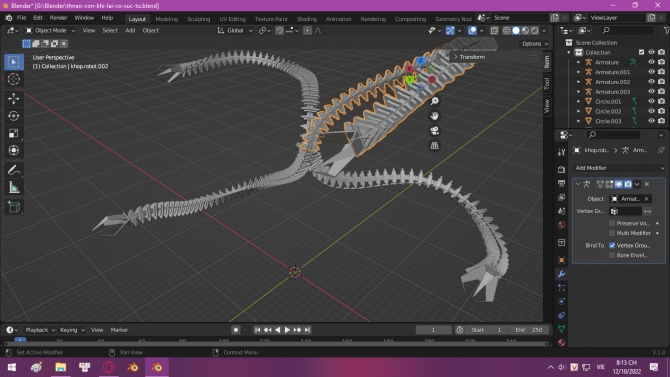Open the viewport Options dropdown

pos(535,44)
